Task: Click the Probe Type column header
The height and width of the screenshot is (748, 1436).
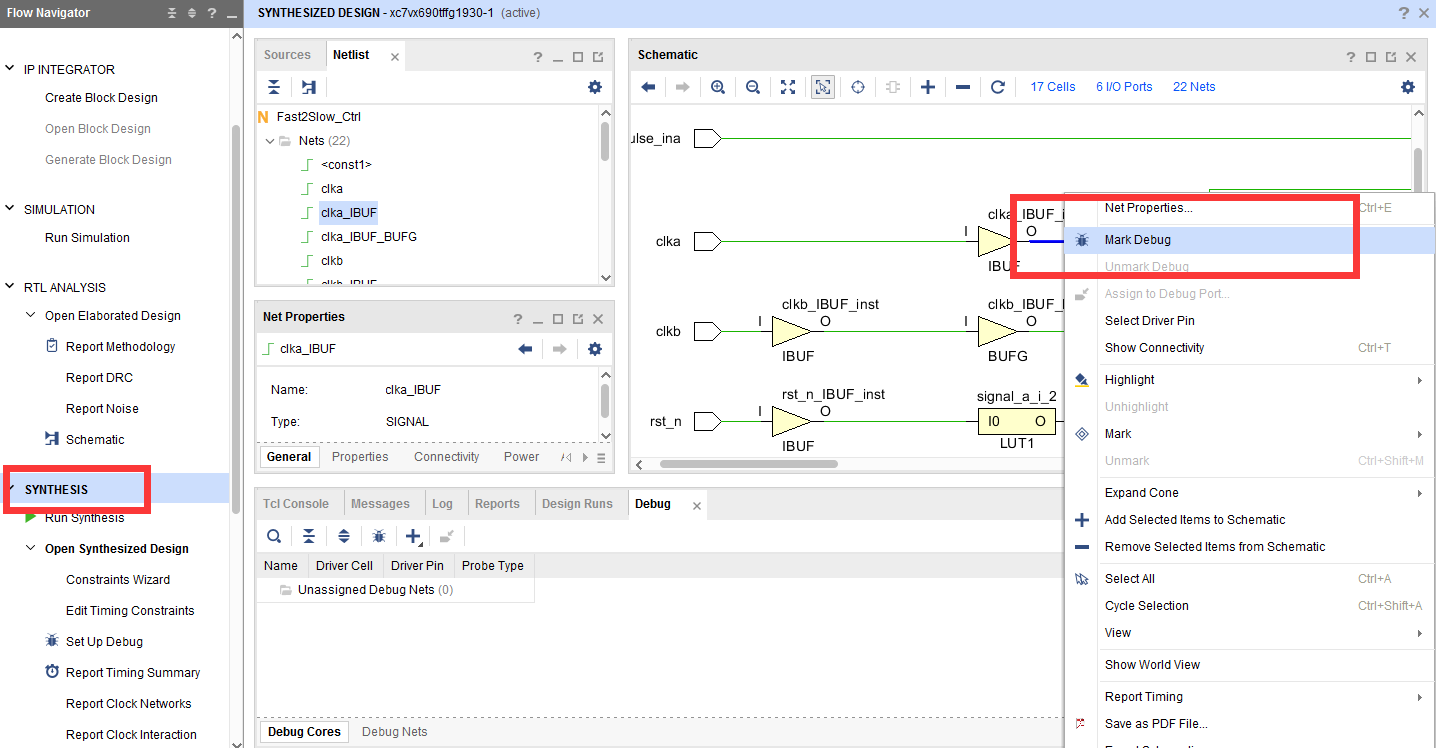Action: click(x=492, y=566)
